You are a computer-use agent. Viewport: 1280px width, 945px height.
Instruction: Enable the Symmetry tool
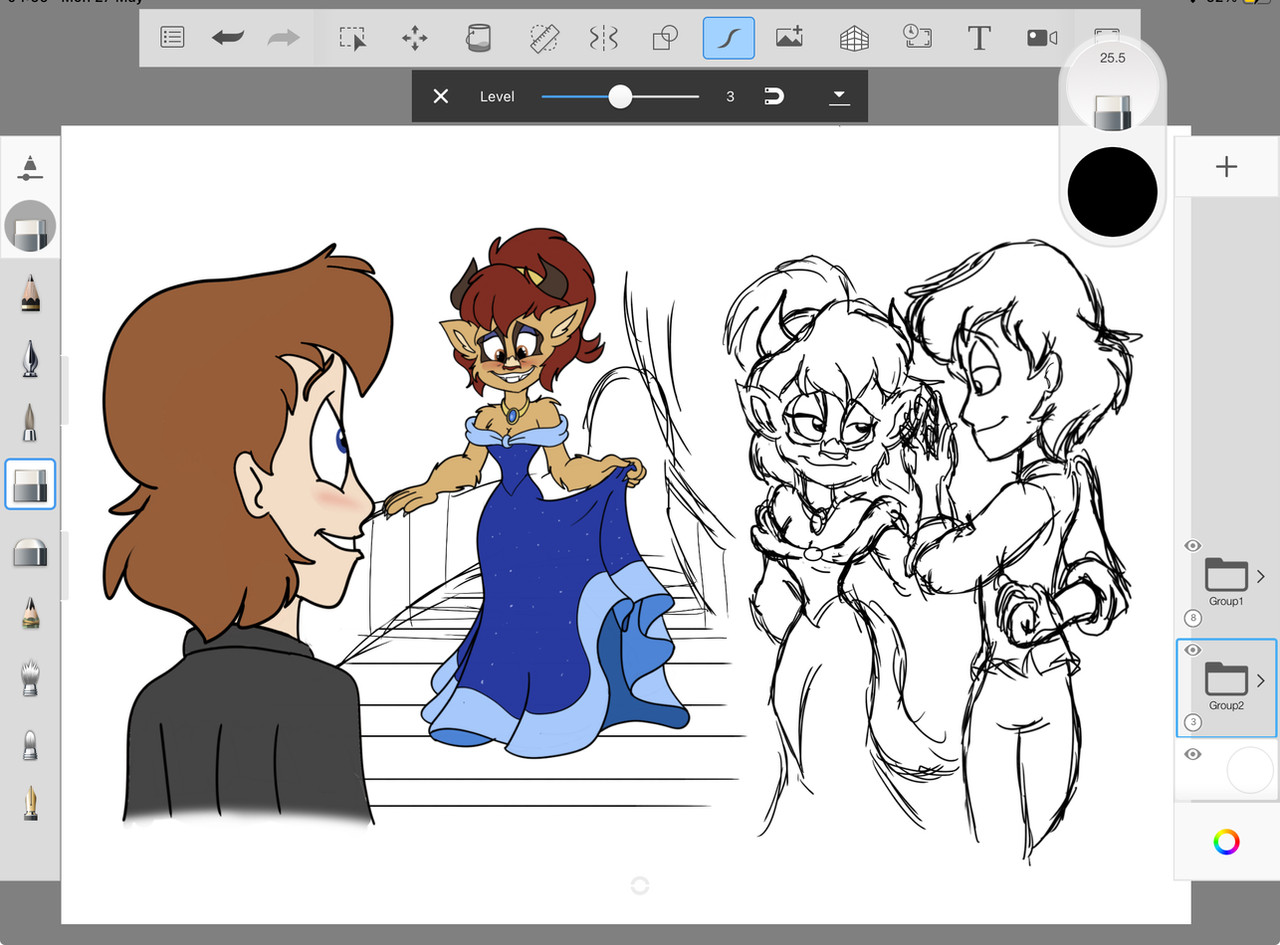pos(604,38)
